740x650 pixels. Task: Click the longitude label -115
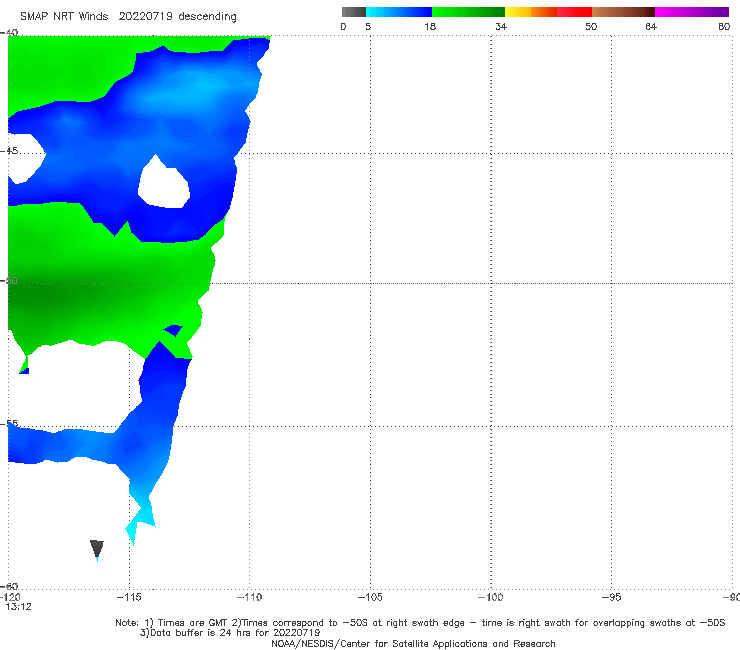pos(129,597)
